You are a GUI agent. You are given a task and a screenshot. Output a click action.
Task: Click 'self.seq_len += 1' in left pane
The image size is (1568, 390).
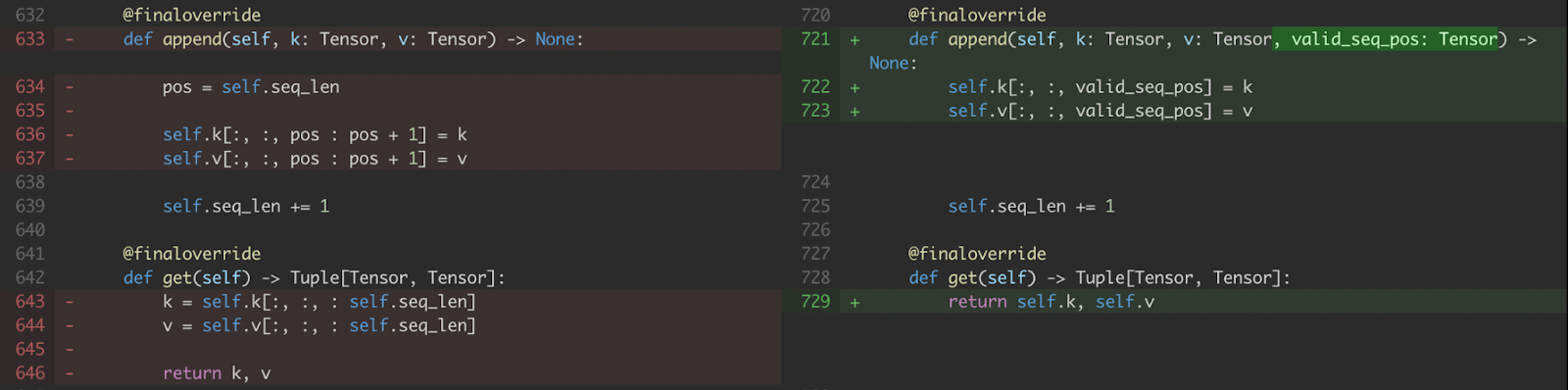tap(246, 206)
